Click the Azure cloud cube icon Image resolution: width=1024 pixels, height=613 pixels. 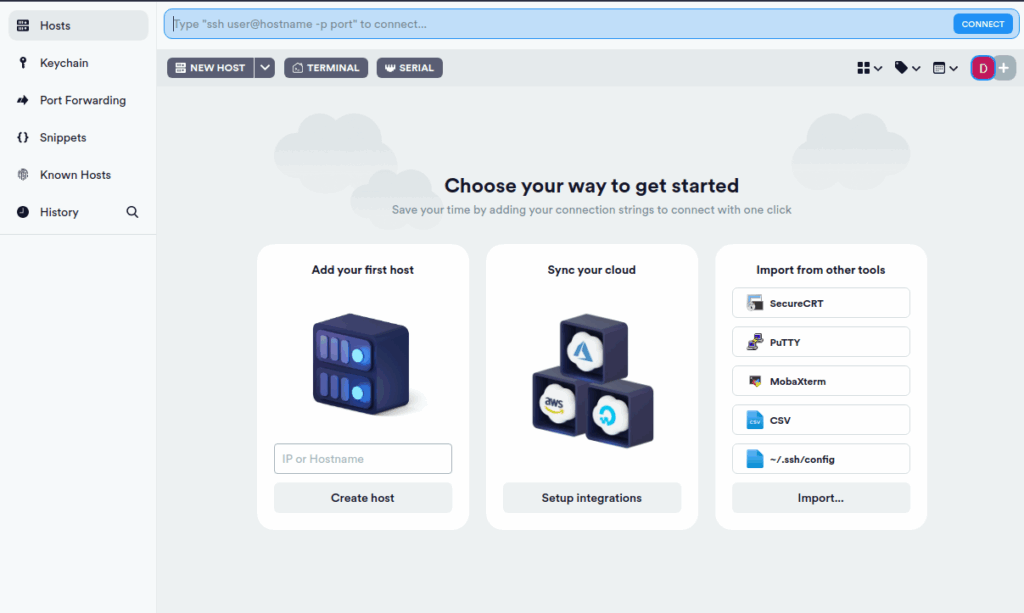point(593,348)
